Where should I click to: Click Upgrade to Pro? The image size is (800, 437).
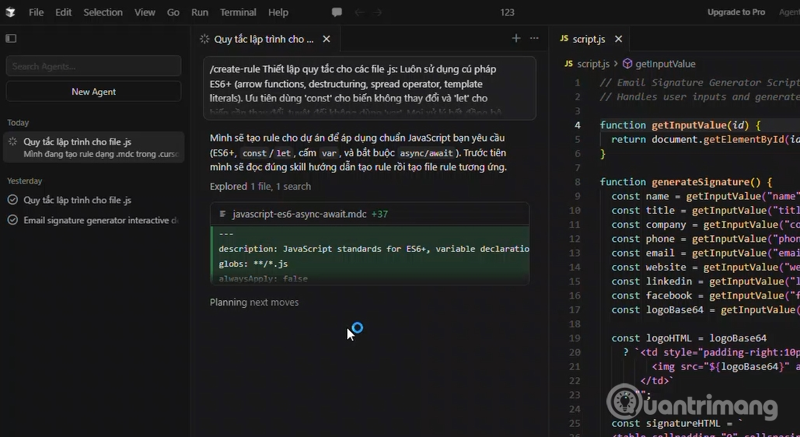pos(735,12)
